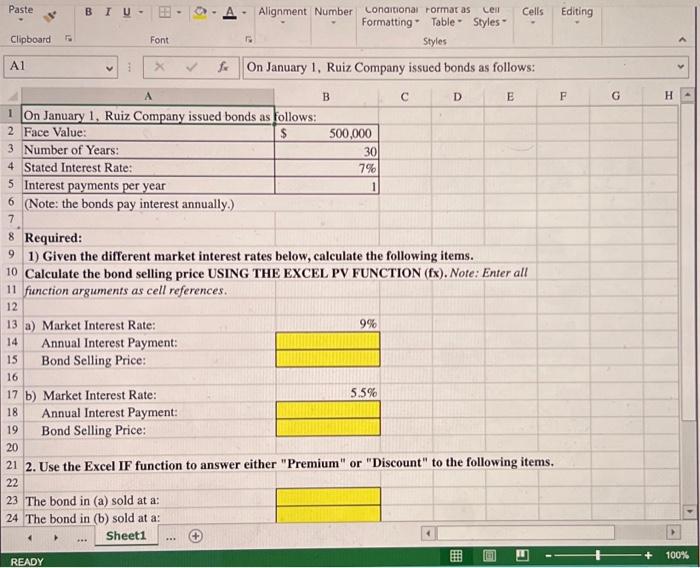
Task: Select yellow cell for bond in (b)
Action: click(329, 514)
